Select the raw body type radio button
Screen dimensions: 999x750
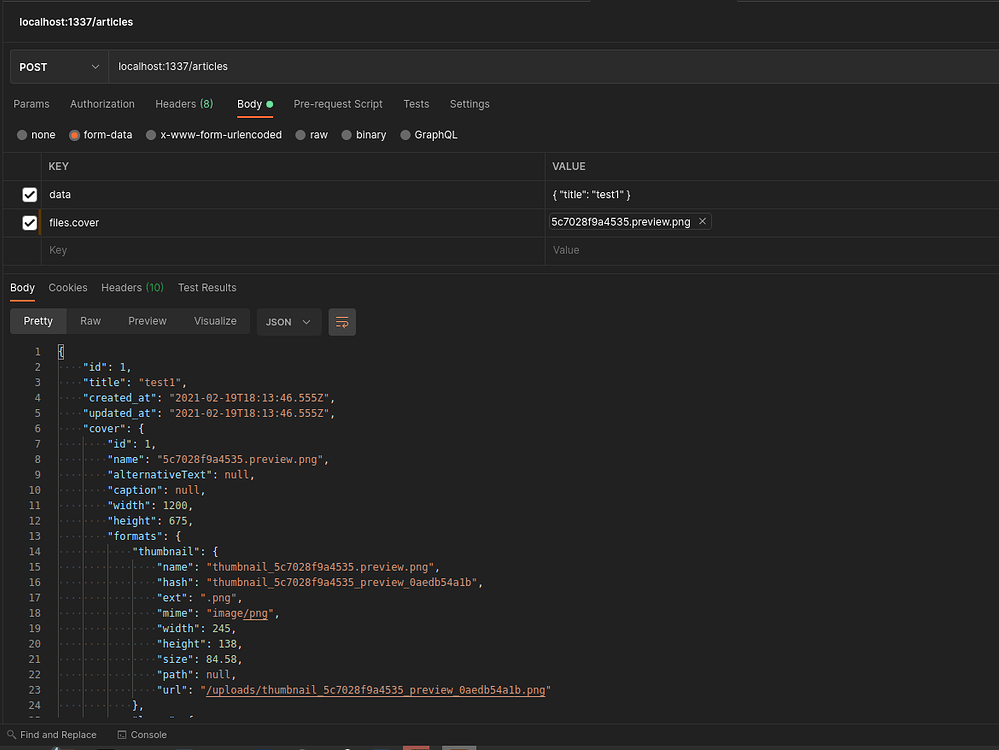pos(301,135)
